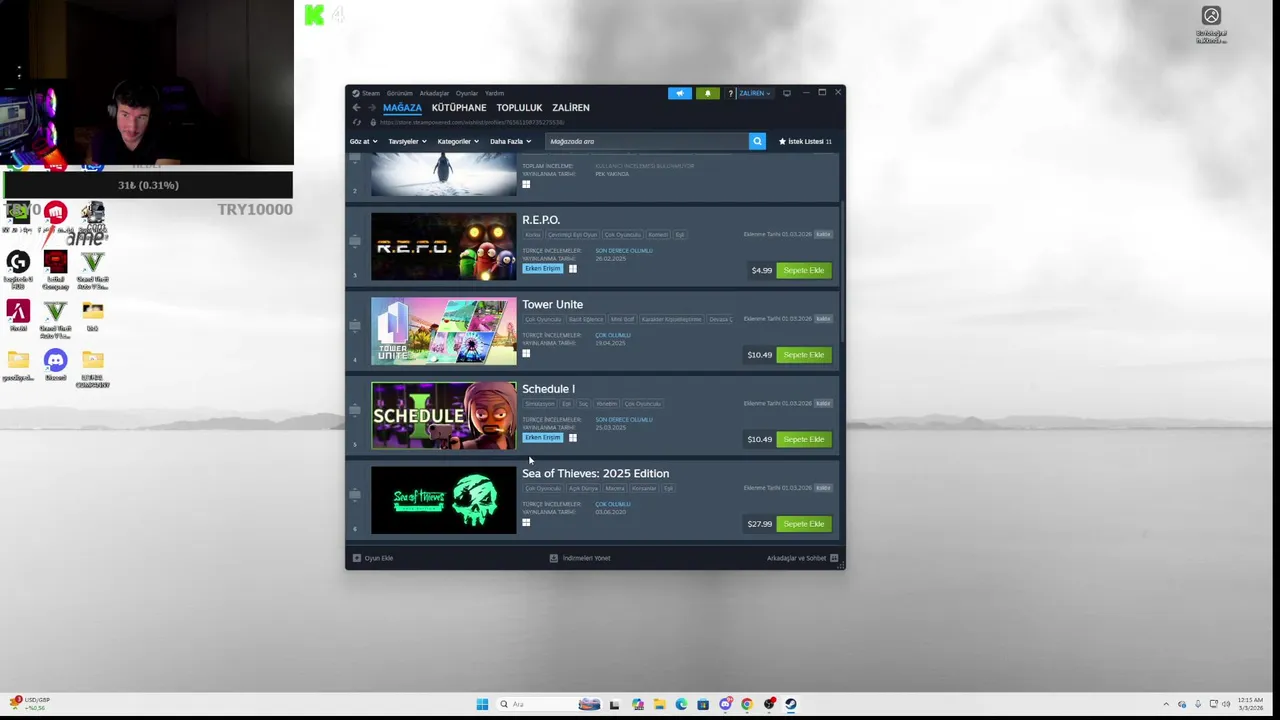Remove R.E.P.O. from wishlist via Kaldır
Screen dimensions: 1280x720
(x=823, y=235)
